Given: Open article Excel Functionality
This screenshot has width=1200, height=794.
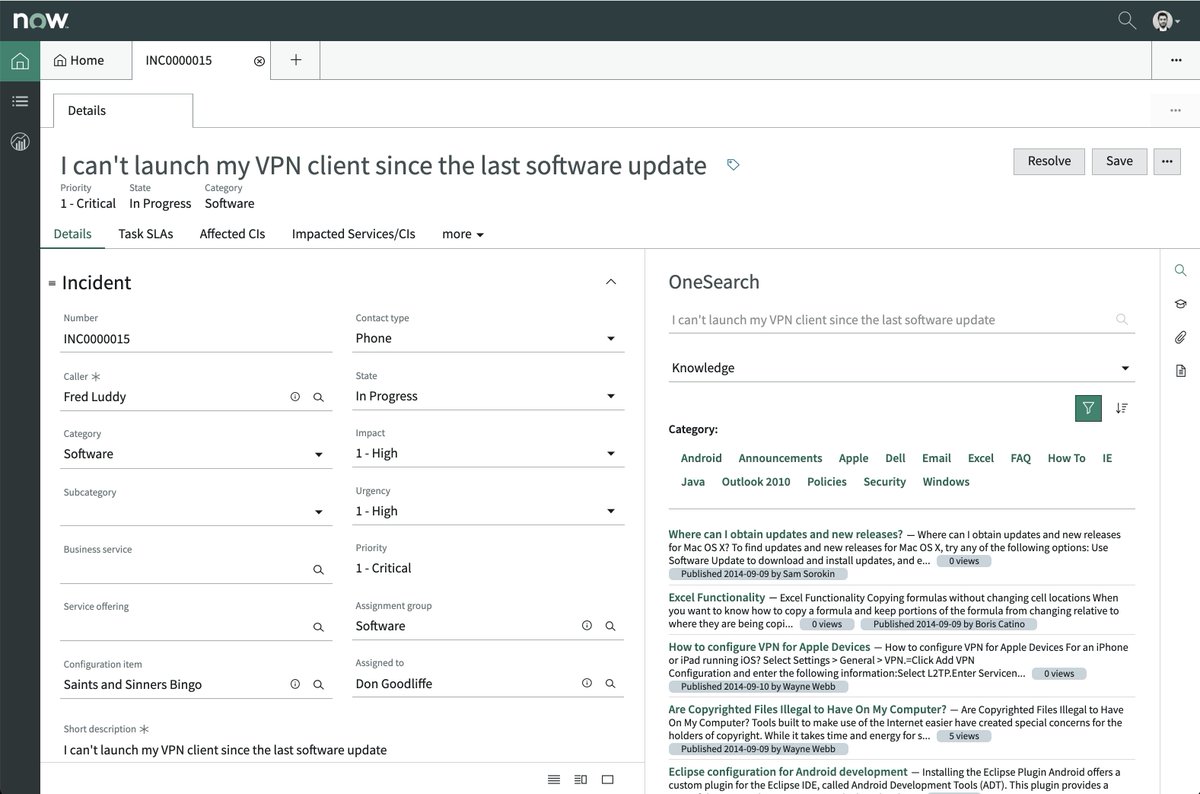Looking at the screenshot, I should [717, 598].
